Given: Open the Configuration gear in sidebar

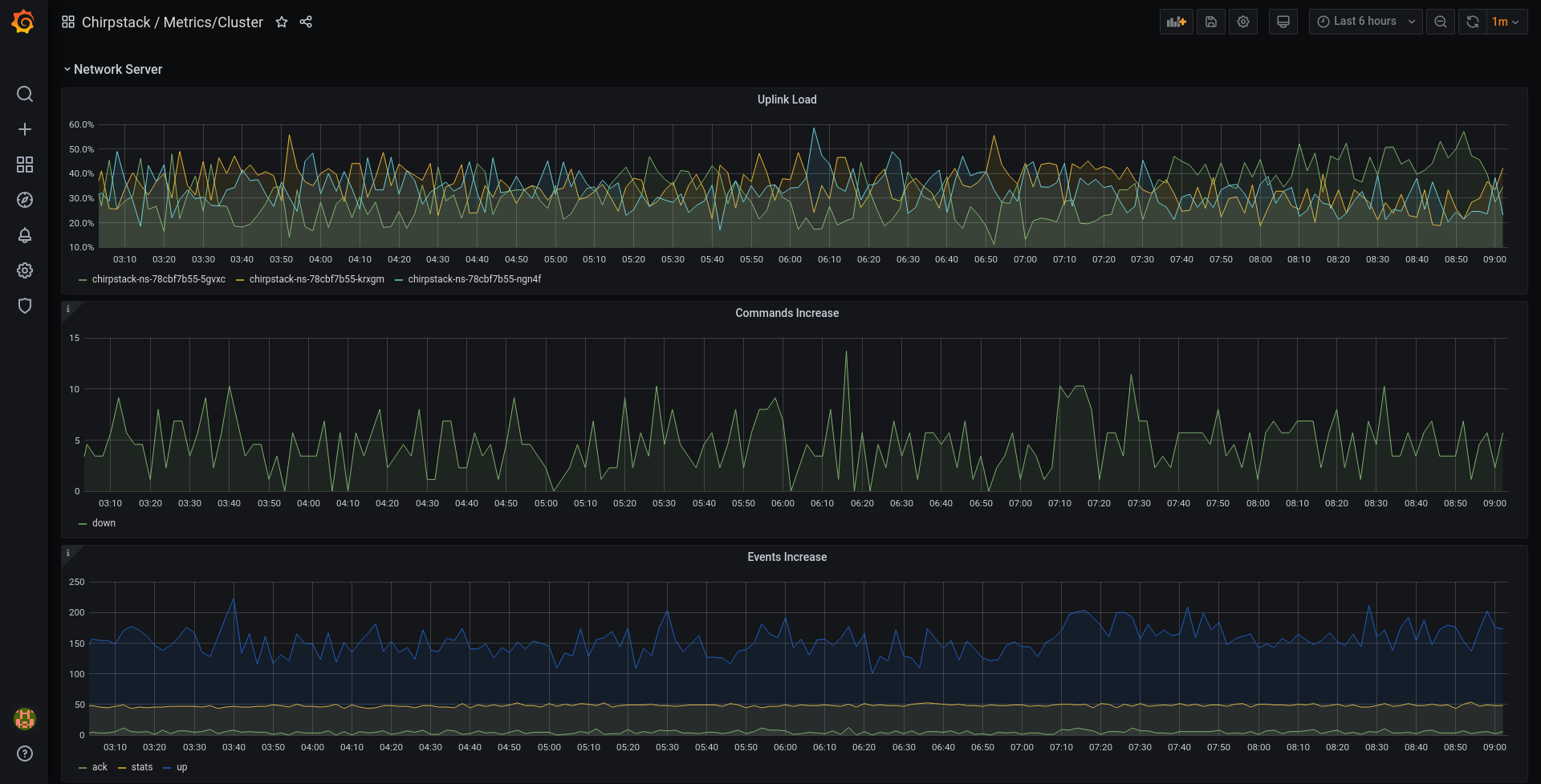Looking at the screenshot, I should [25, 270].
